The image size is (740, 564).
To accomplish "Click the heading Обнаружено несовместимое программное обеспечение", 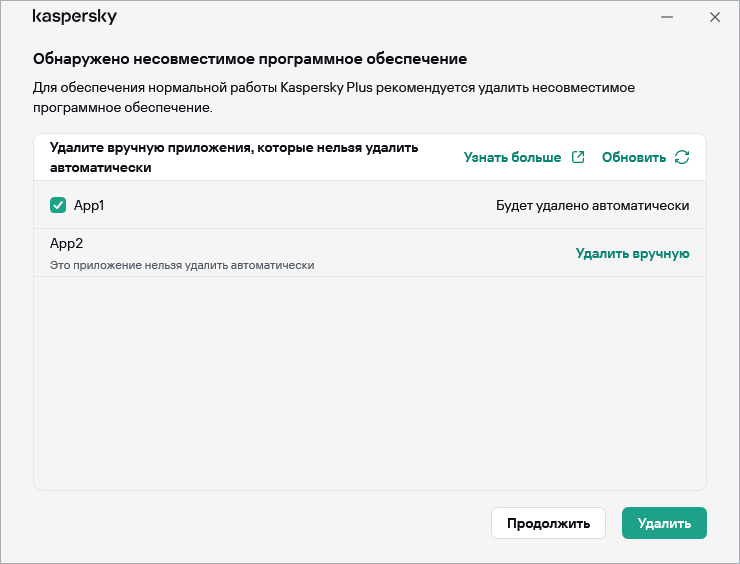I will coord(250,60).
